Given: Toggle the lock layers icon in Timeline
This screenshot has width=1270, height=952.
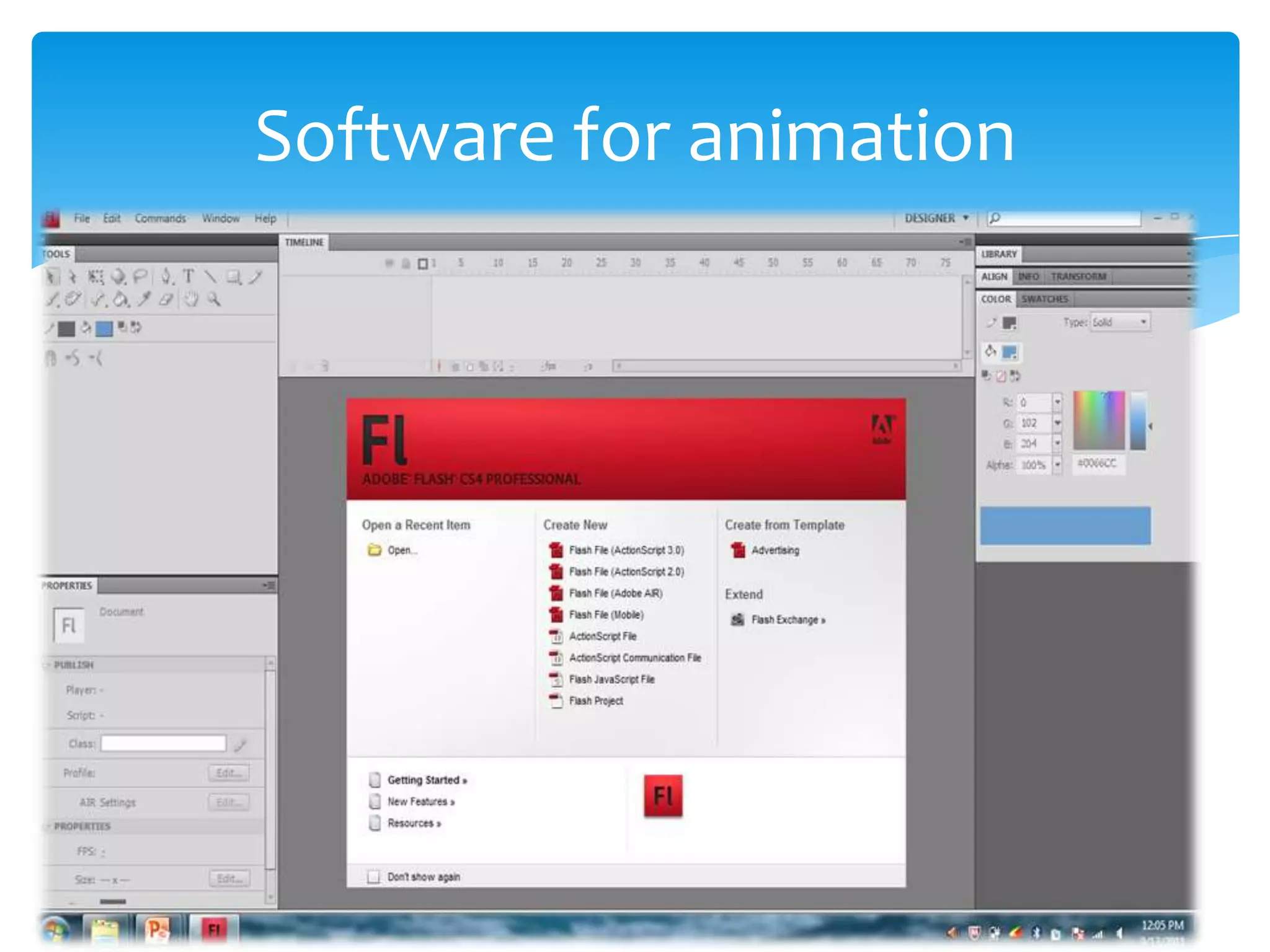Looking at the screenshot, I should [406, 263].
